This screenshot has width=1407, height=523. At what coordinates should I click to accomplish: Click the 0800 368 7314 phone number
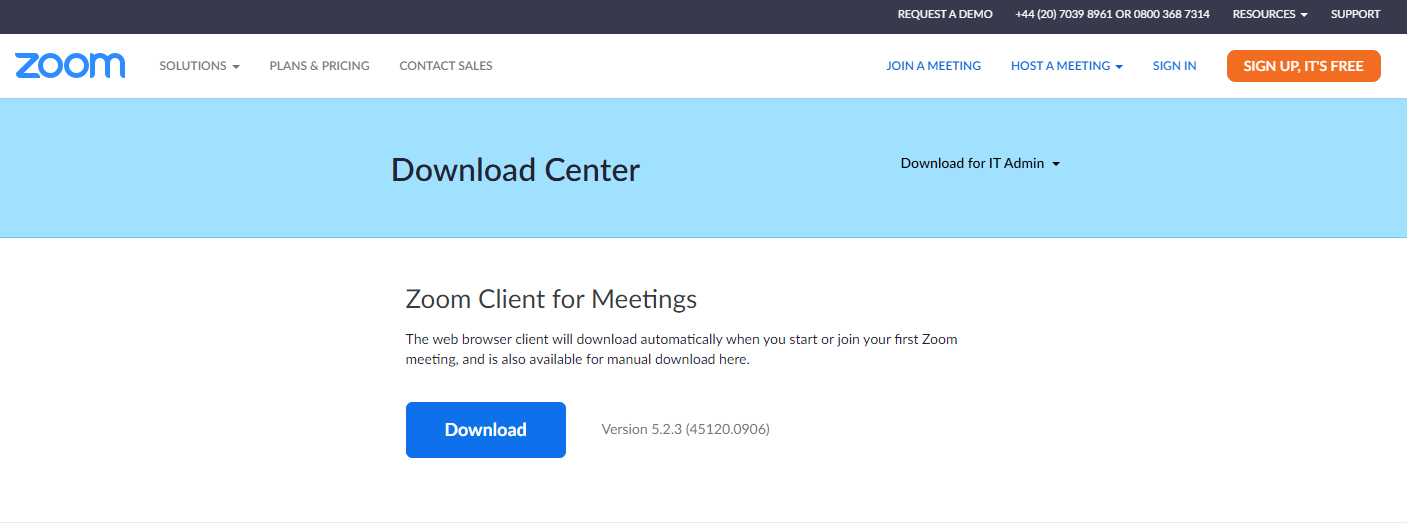coord(1171,14)
